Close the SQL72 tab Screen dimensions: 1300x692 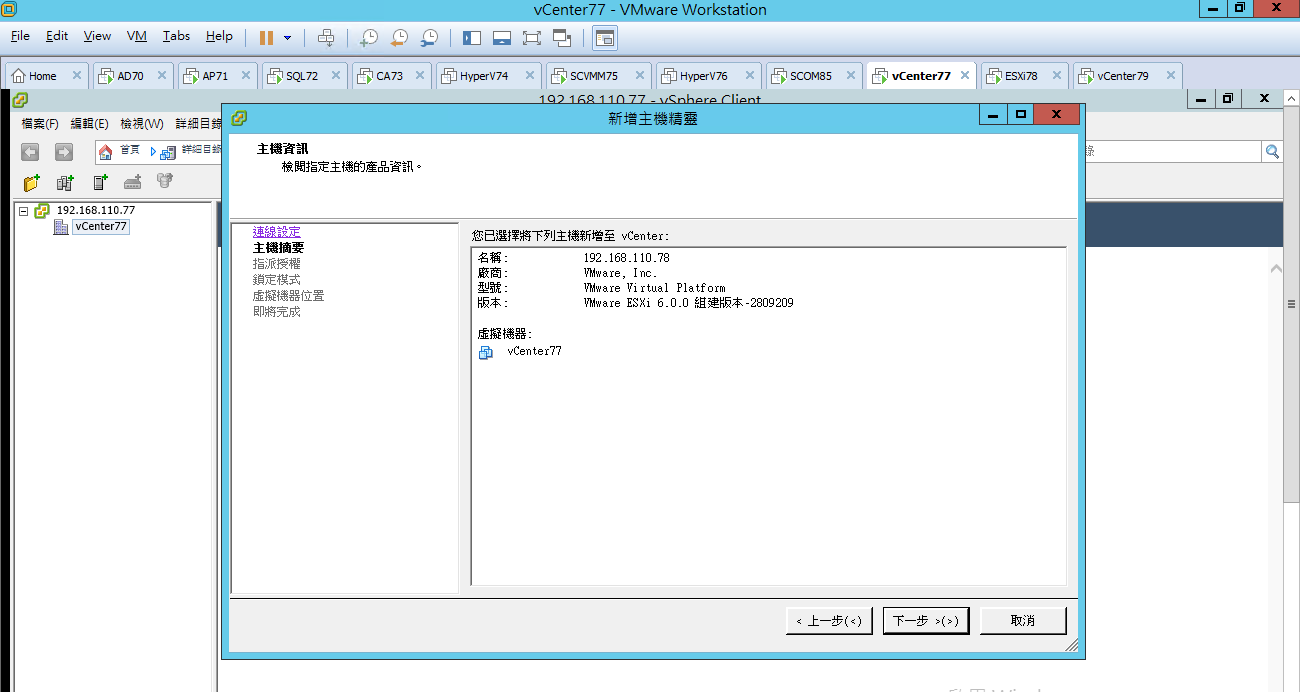[x=336, y=76]
